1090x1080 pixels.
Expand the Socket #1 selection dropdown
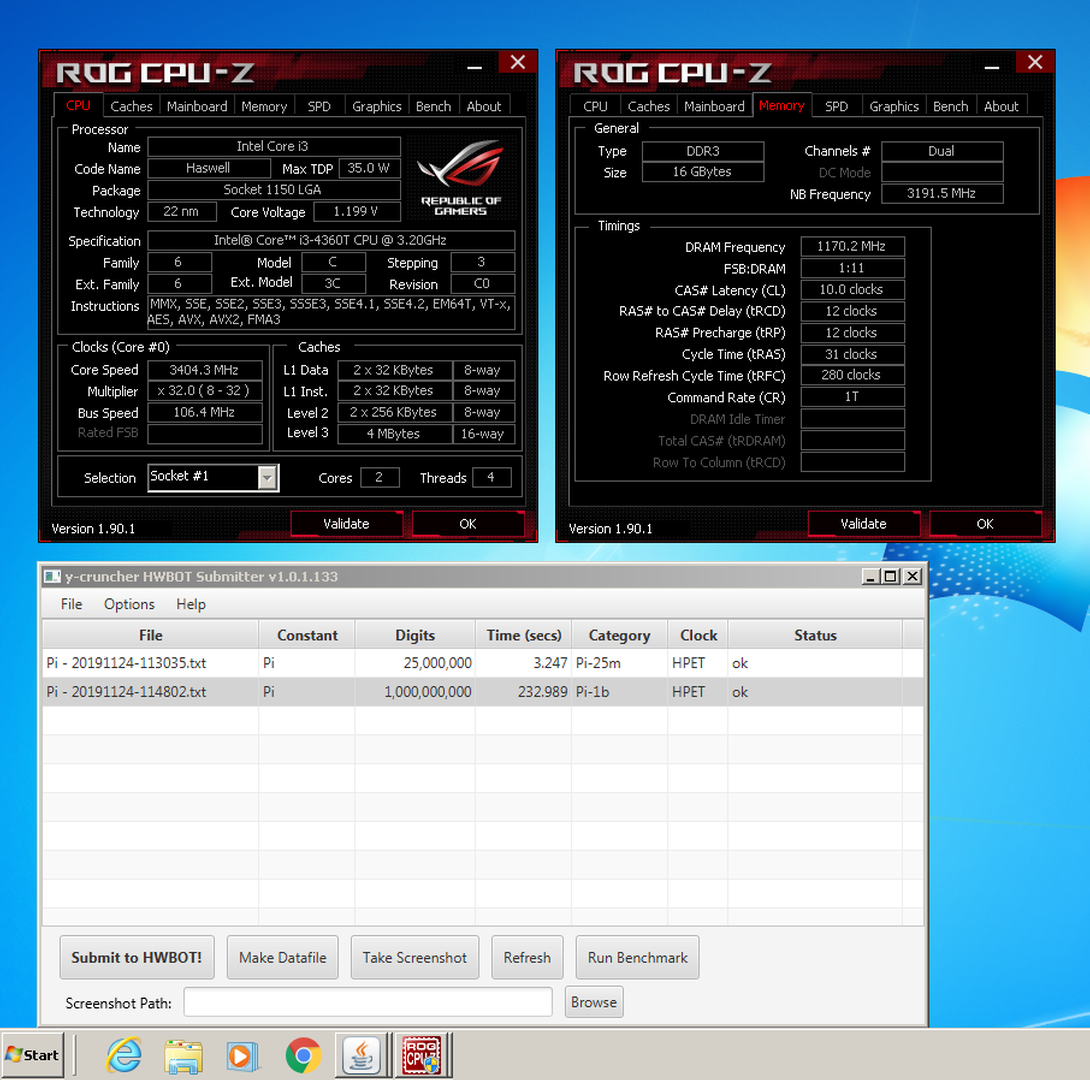[267, 477]
